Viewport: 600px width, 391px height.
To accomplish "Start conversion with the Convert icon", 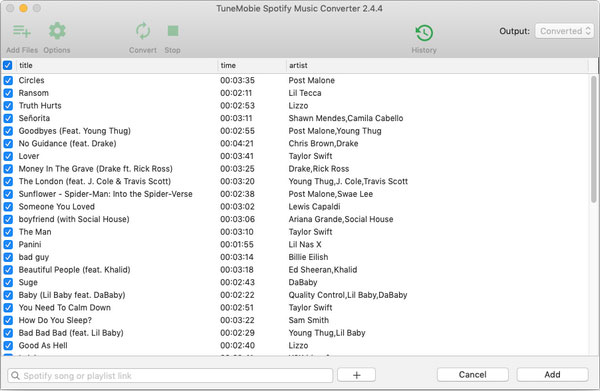I will [x=143, y=31].
